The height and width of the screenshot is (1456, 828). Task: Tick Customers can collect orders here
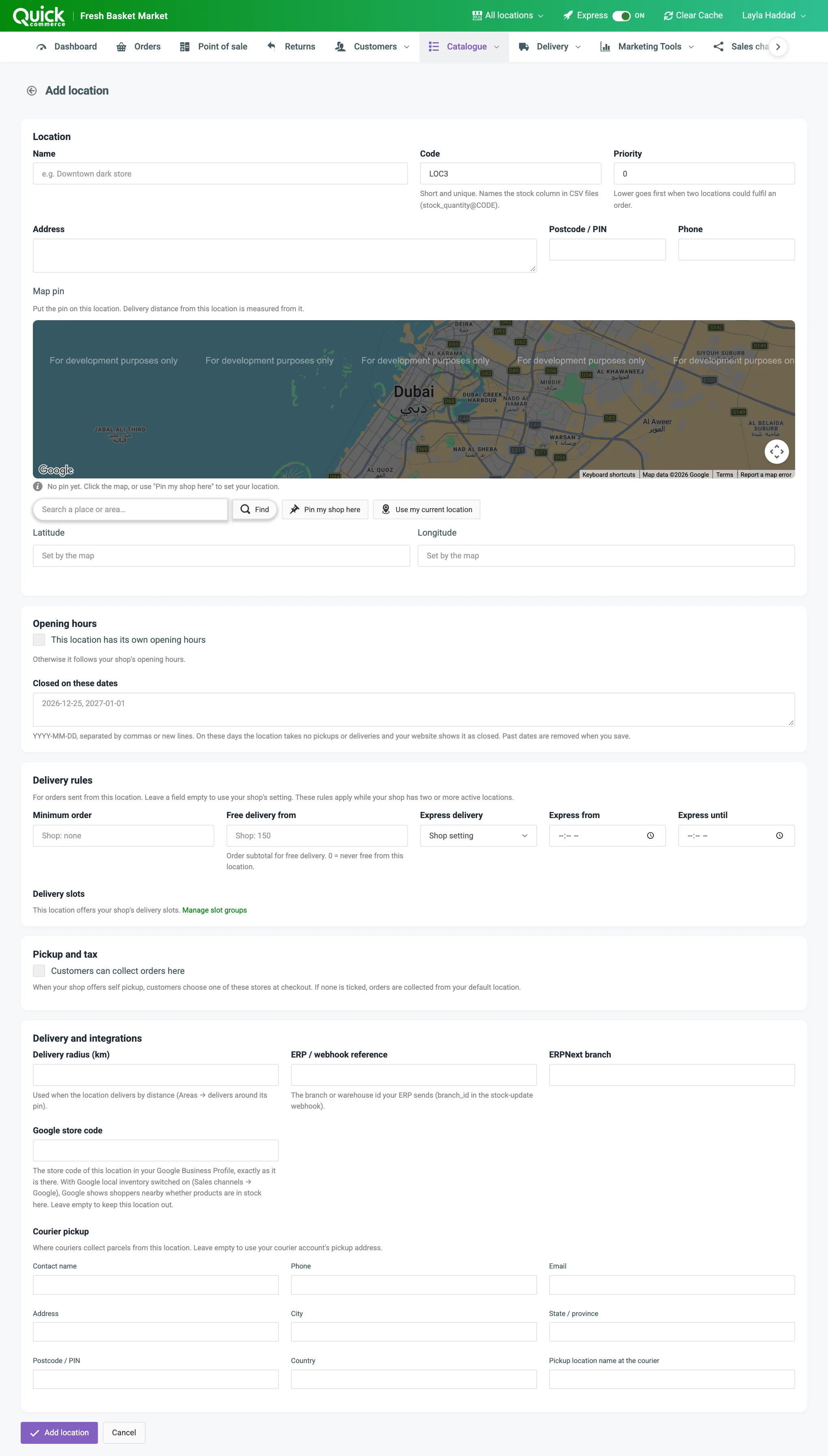tap(39, 971)
